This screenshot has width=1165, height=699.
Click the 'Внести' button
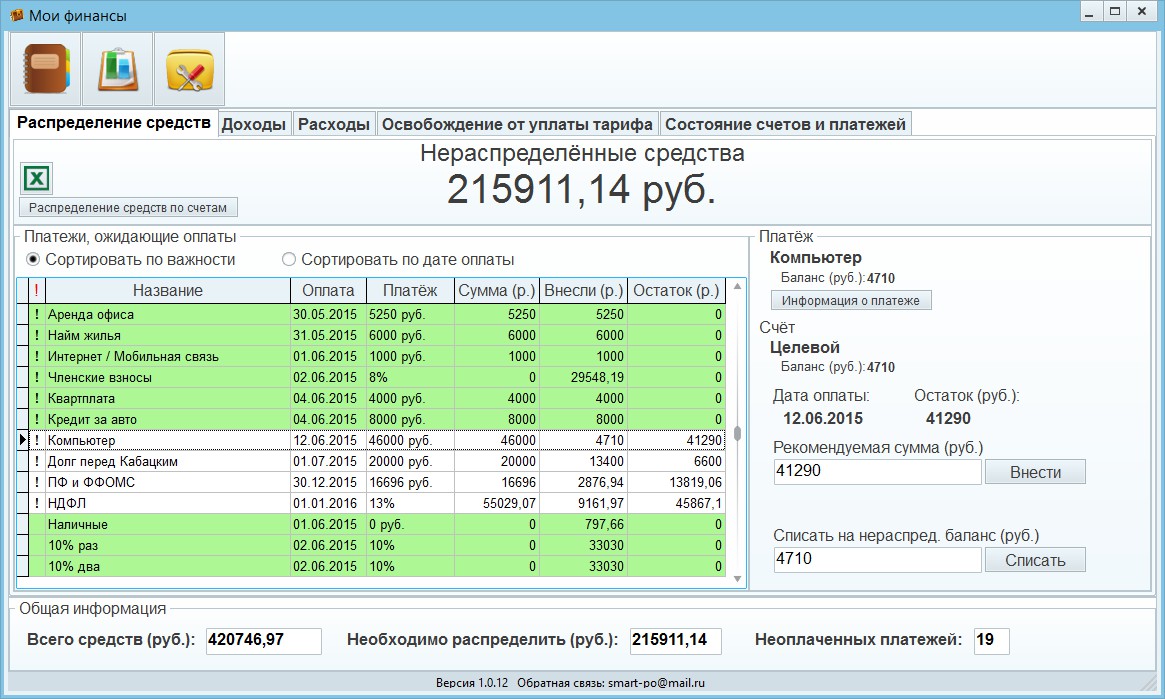click(x=1035, y=472)
